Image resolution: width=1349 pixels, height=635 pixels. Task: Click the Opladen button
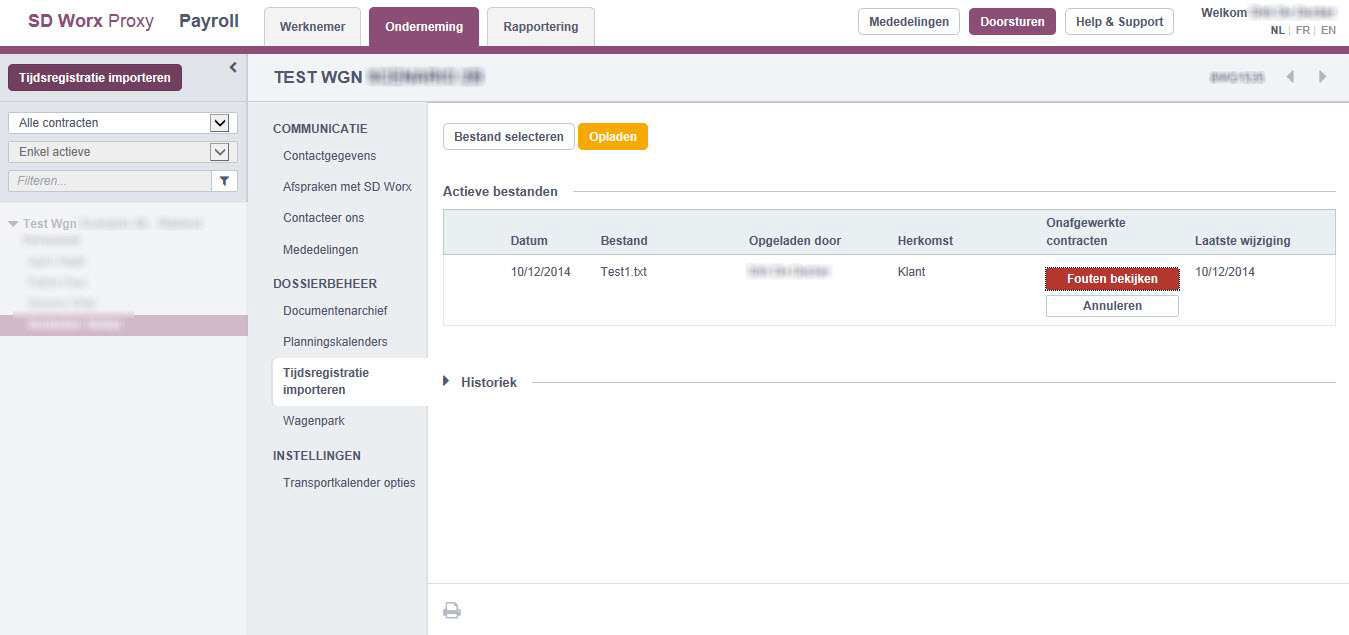[612, 137]
